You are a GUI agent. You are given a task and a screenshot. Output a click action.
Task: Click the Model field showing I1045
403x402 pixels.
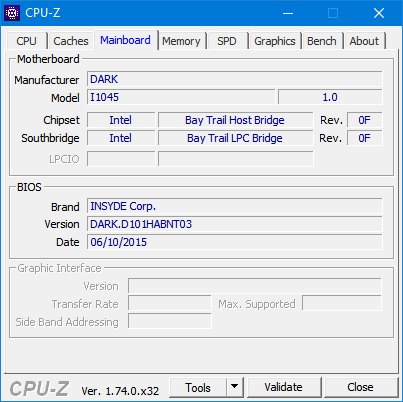pyautogui.click(x=181, y=97)
